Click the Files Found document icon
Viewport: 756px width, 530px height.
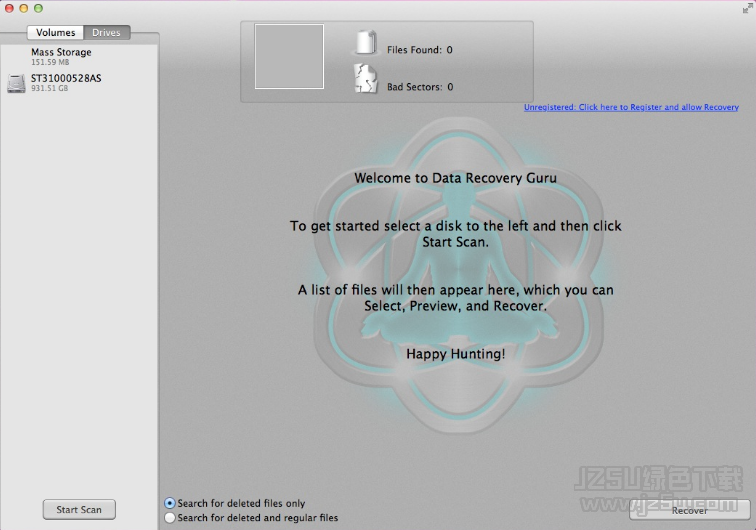point(366,42)
